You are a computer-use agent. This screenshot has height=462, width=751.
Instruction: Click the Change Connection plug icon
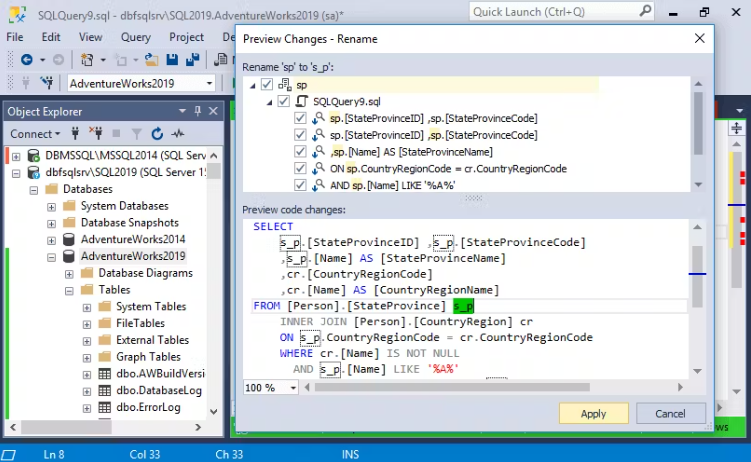click(x=47, y=83)
